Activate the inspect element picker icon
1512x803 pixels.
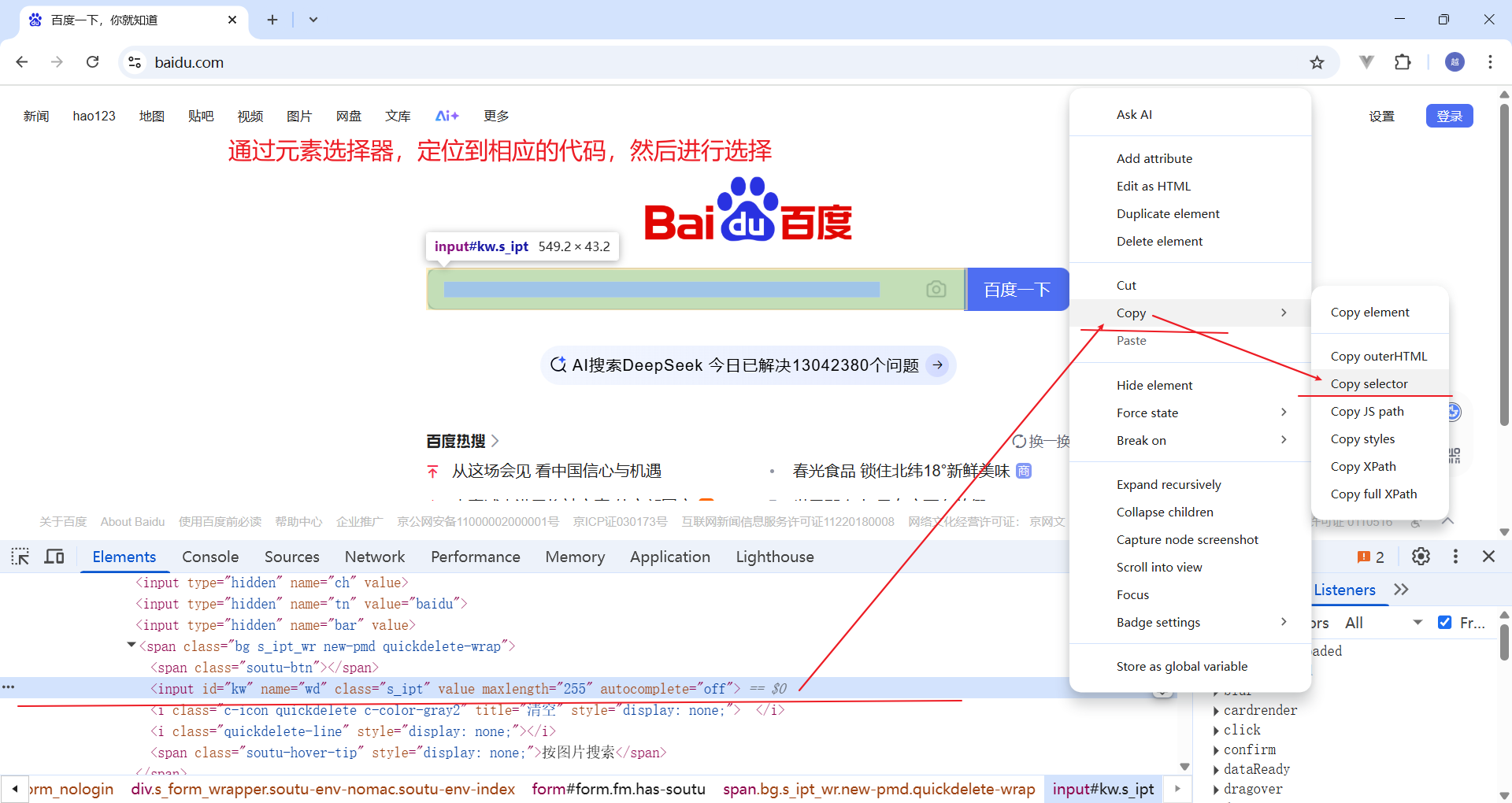pos(20,557)
